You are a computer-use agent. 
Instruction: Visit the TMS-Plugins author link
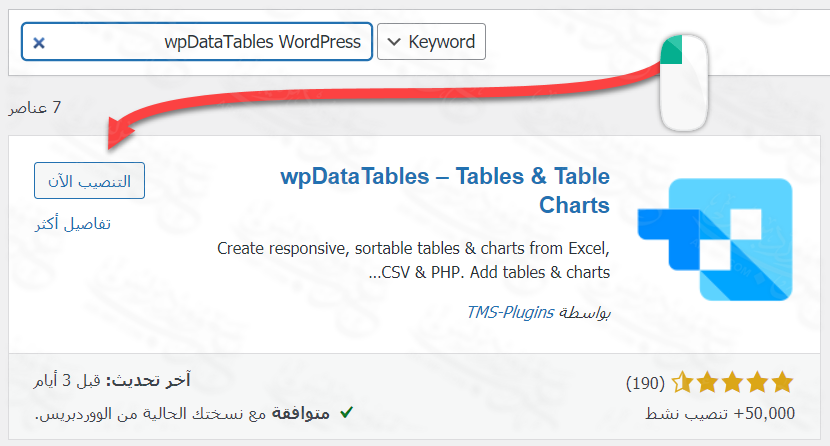pyautogui.click(x=510, y=312)
